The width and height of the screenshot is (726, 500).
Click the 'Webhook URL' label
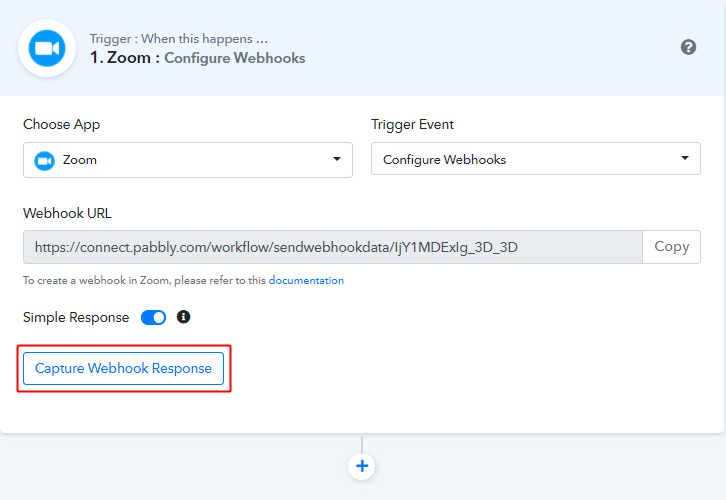point(68,213)
